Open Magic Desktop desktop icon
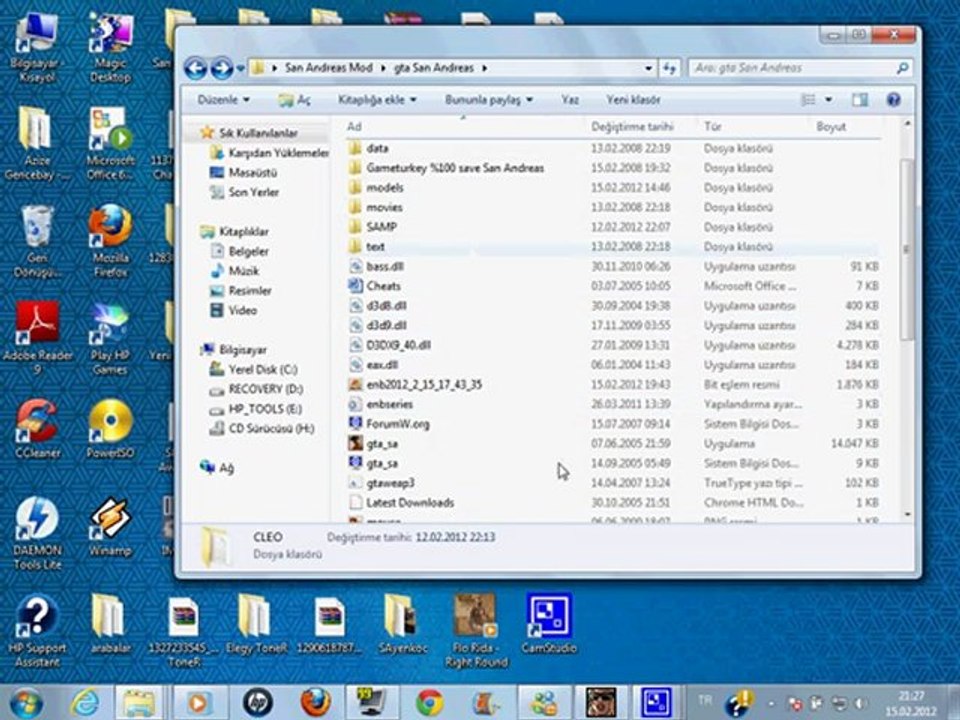This screenshot has width=960, height=720. [x=110, y=48]
